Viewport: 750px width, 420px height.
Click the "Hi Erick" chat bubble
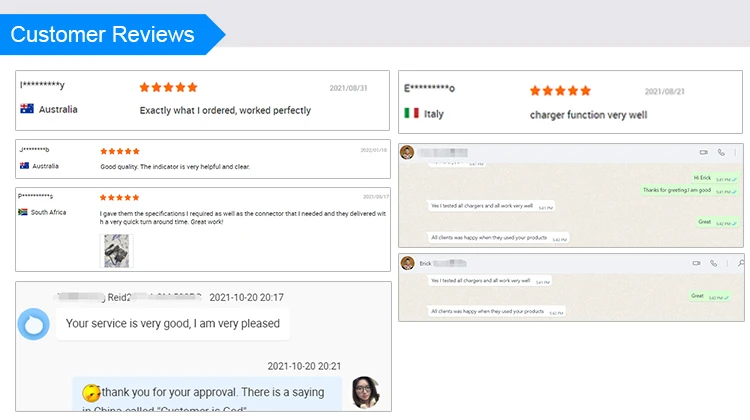tap(716, 178)
